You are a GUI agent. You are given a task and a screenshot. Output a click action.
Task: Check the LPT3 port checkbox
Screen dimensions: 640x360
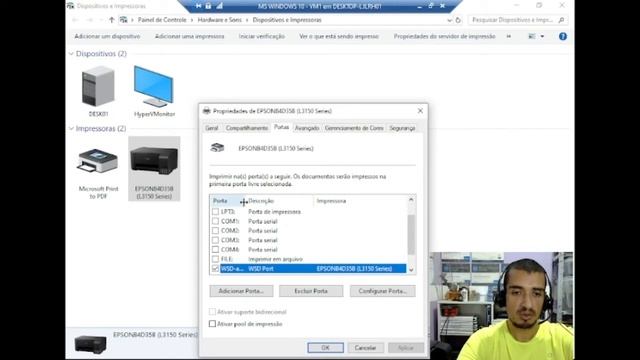(215, 211)
